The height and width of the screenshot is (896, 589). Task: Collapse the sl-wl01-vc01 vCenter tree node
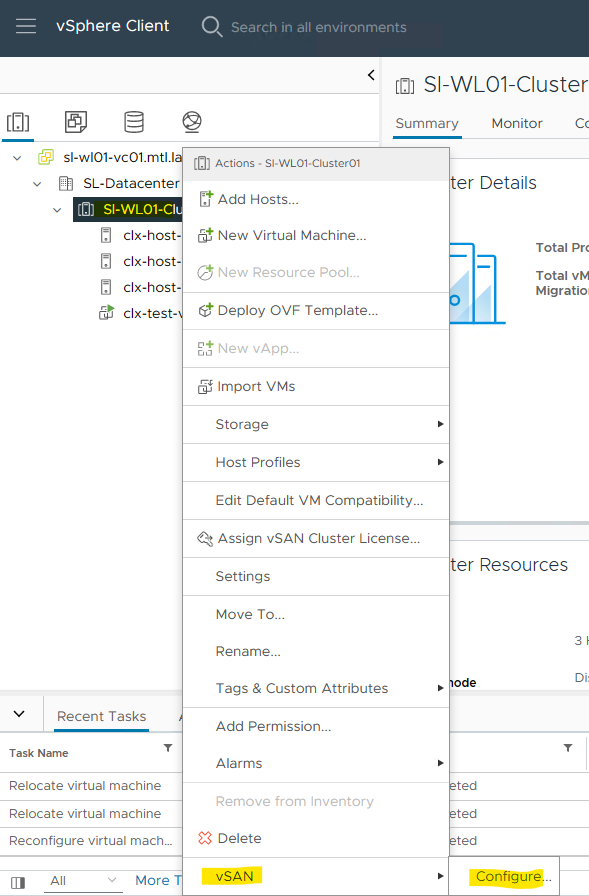click(x=17, y=158)
